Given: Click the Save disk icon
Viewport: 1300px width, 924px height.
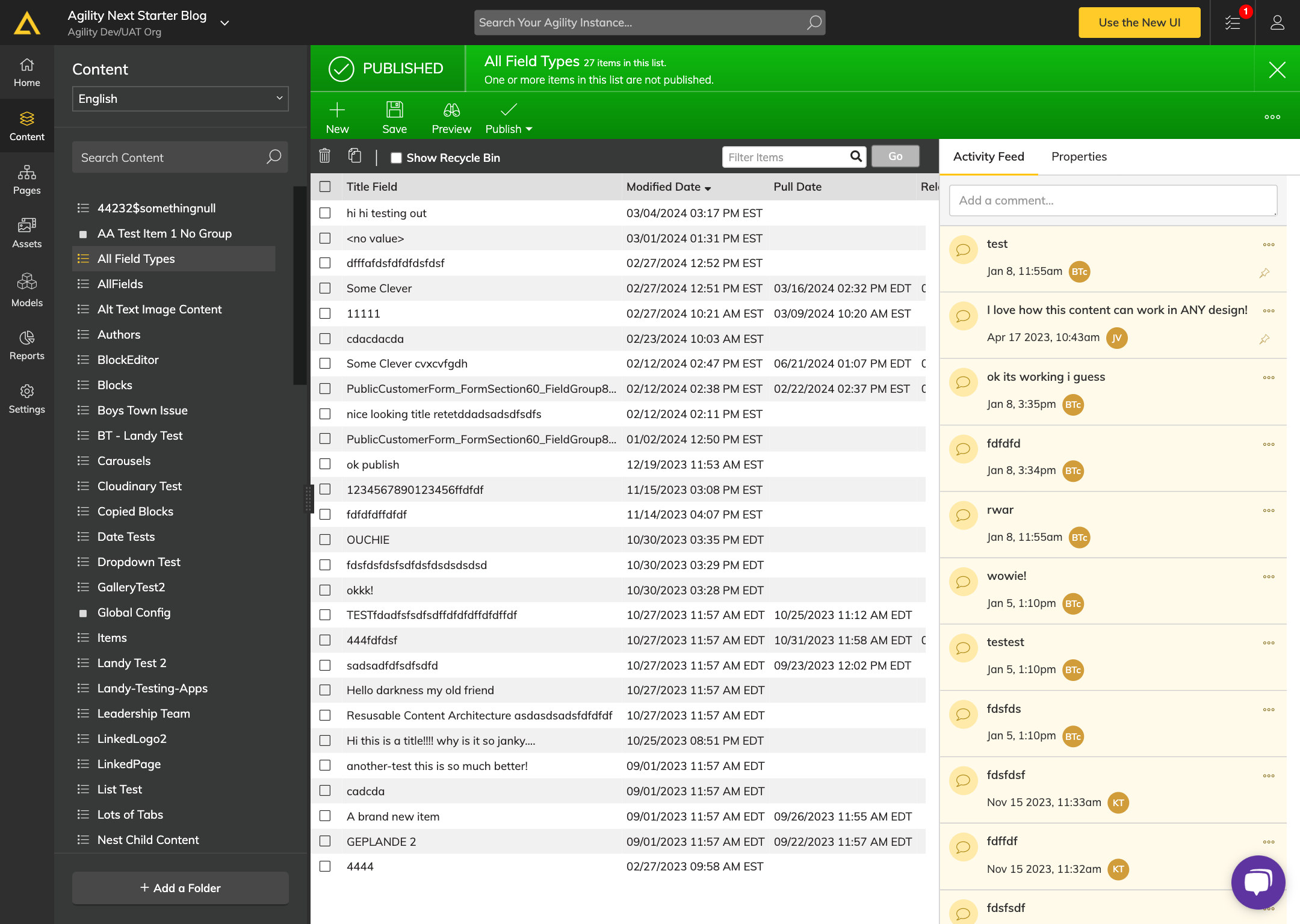Looking at the screenshot, I should [394, 110].
